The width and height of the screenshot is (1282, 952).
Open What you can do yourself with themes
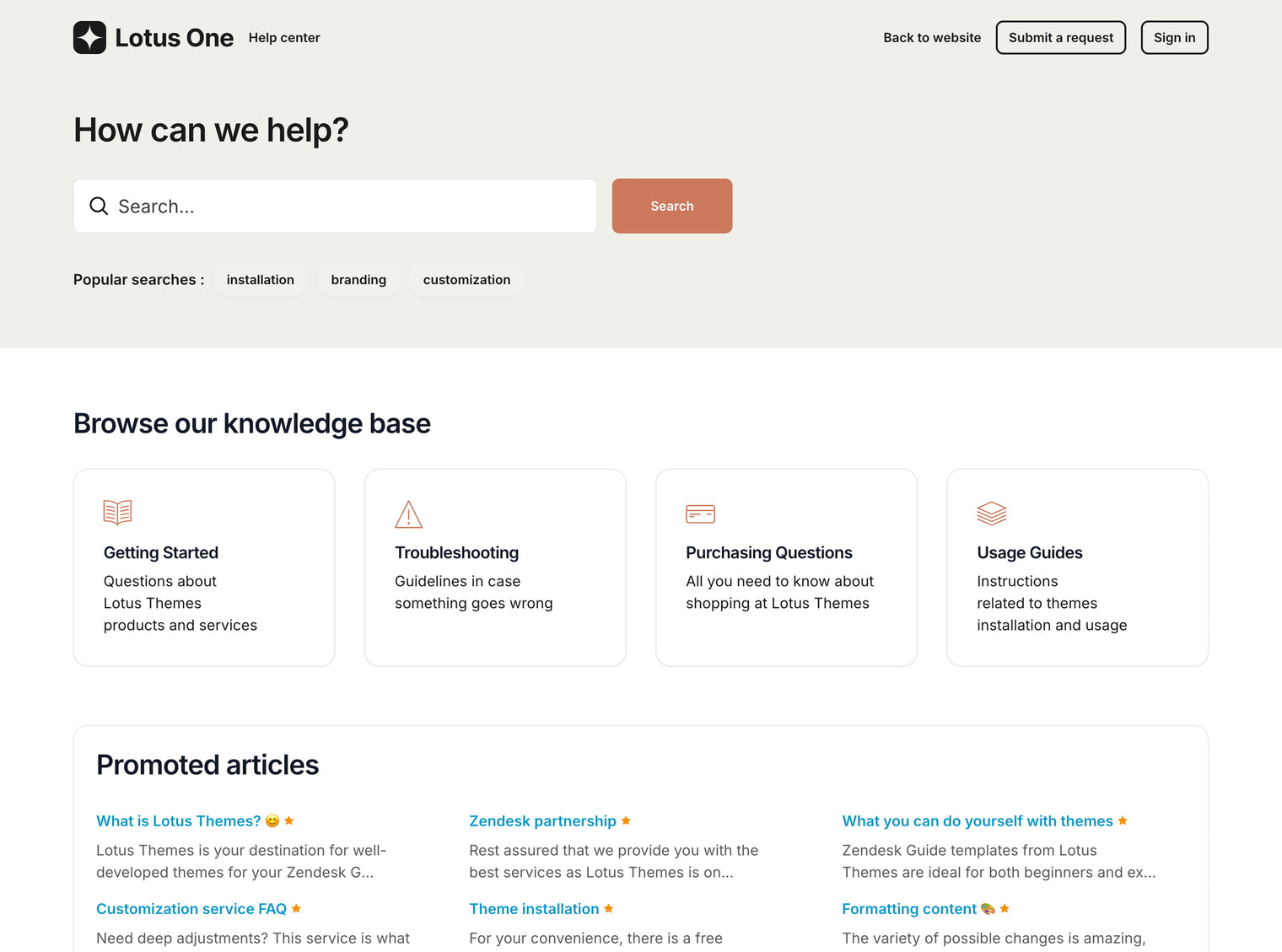[x=978, y=821]
